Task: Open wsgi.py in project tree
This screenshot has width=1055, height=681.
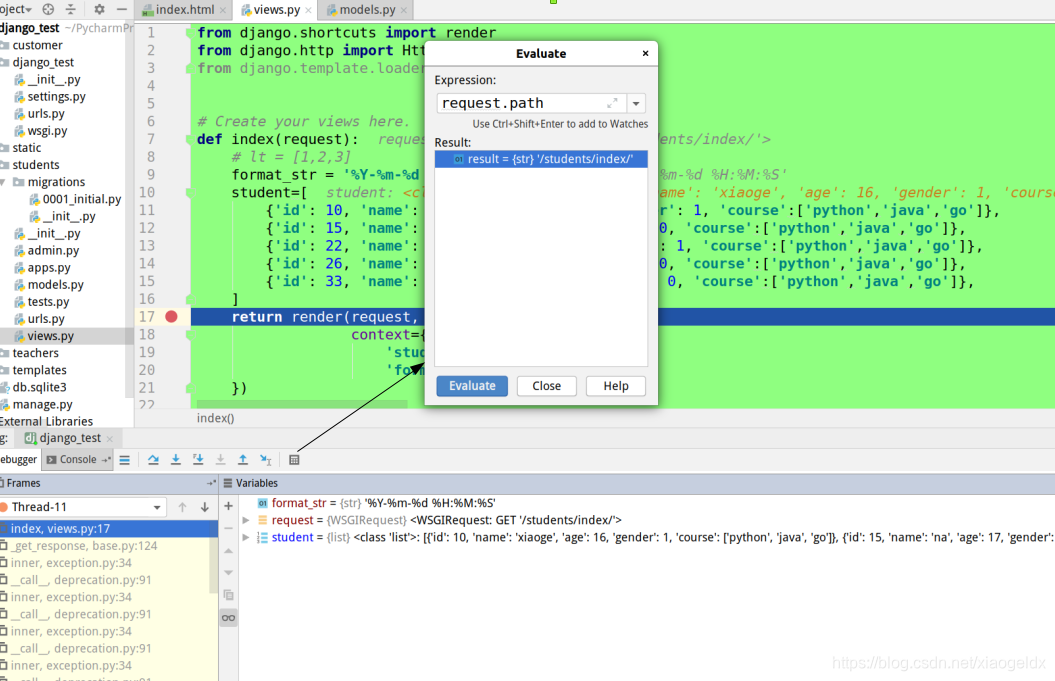Action: tap(47, 131)
